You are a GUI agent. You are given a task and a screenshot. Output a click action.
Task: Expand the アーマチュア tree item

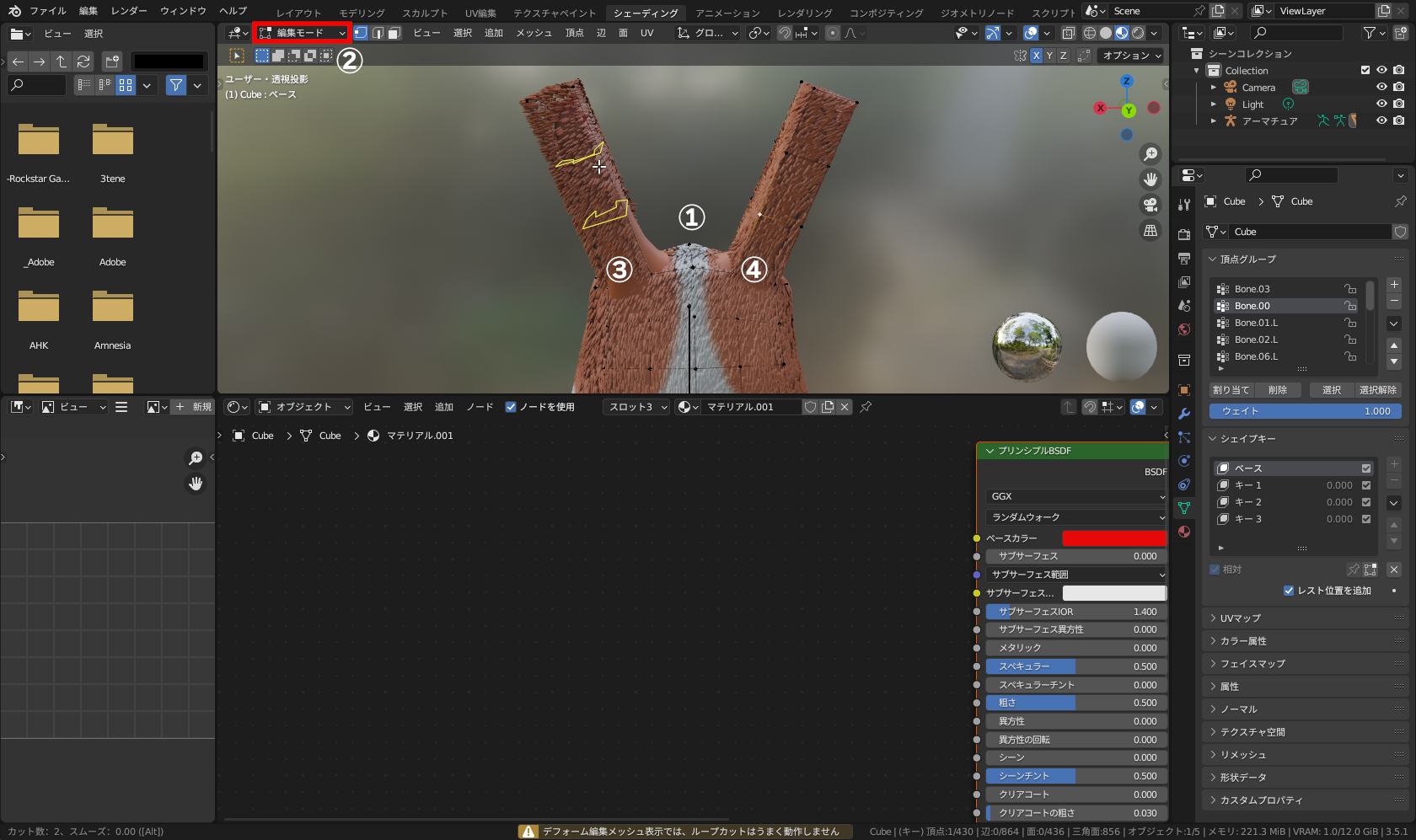(x=1214, y=121)
